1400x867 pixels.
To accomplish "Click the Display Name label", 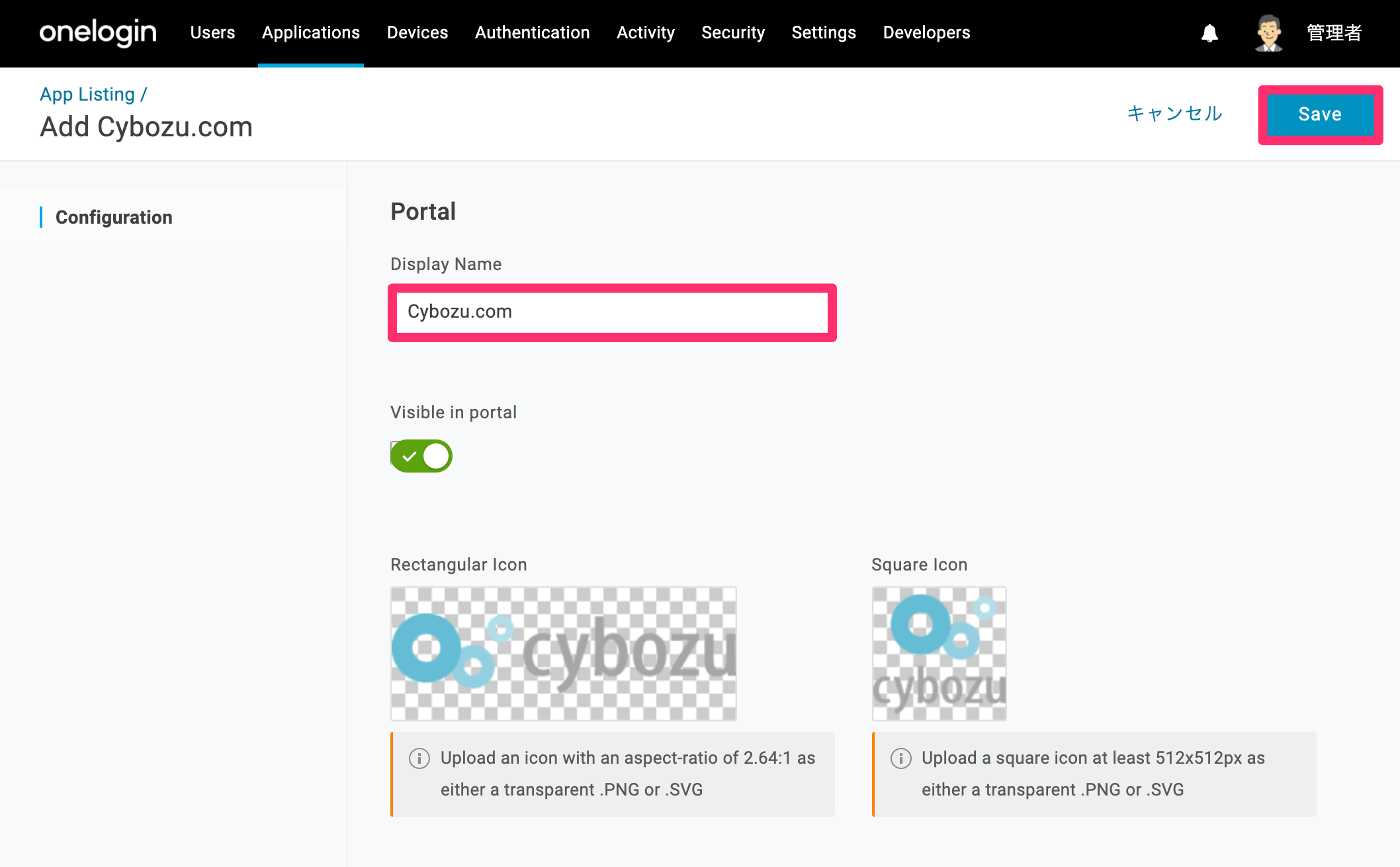I will pos(446,264).
